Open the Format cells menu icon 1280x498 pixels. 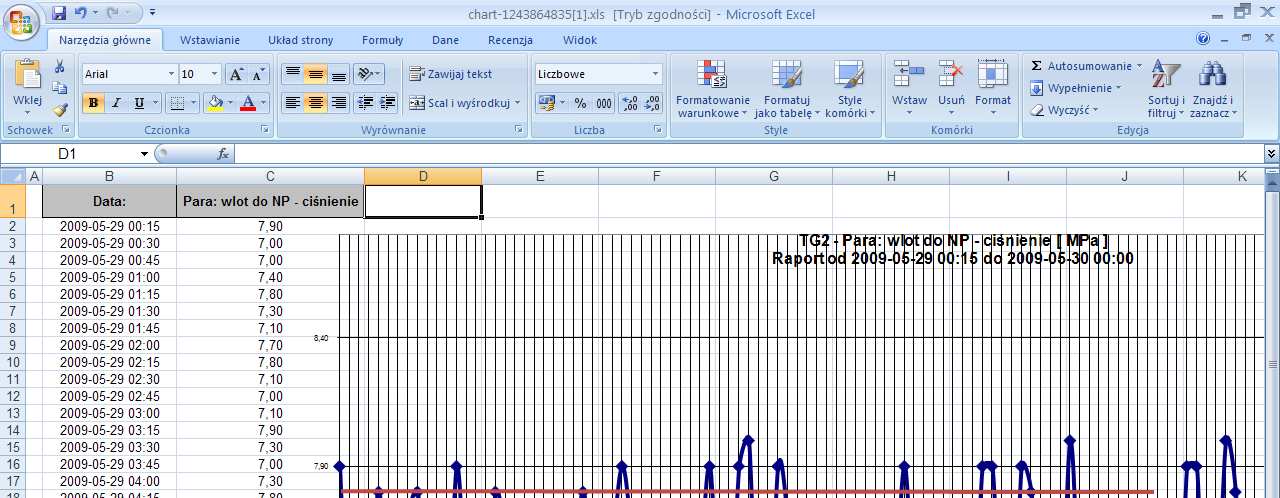(993, 75)
